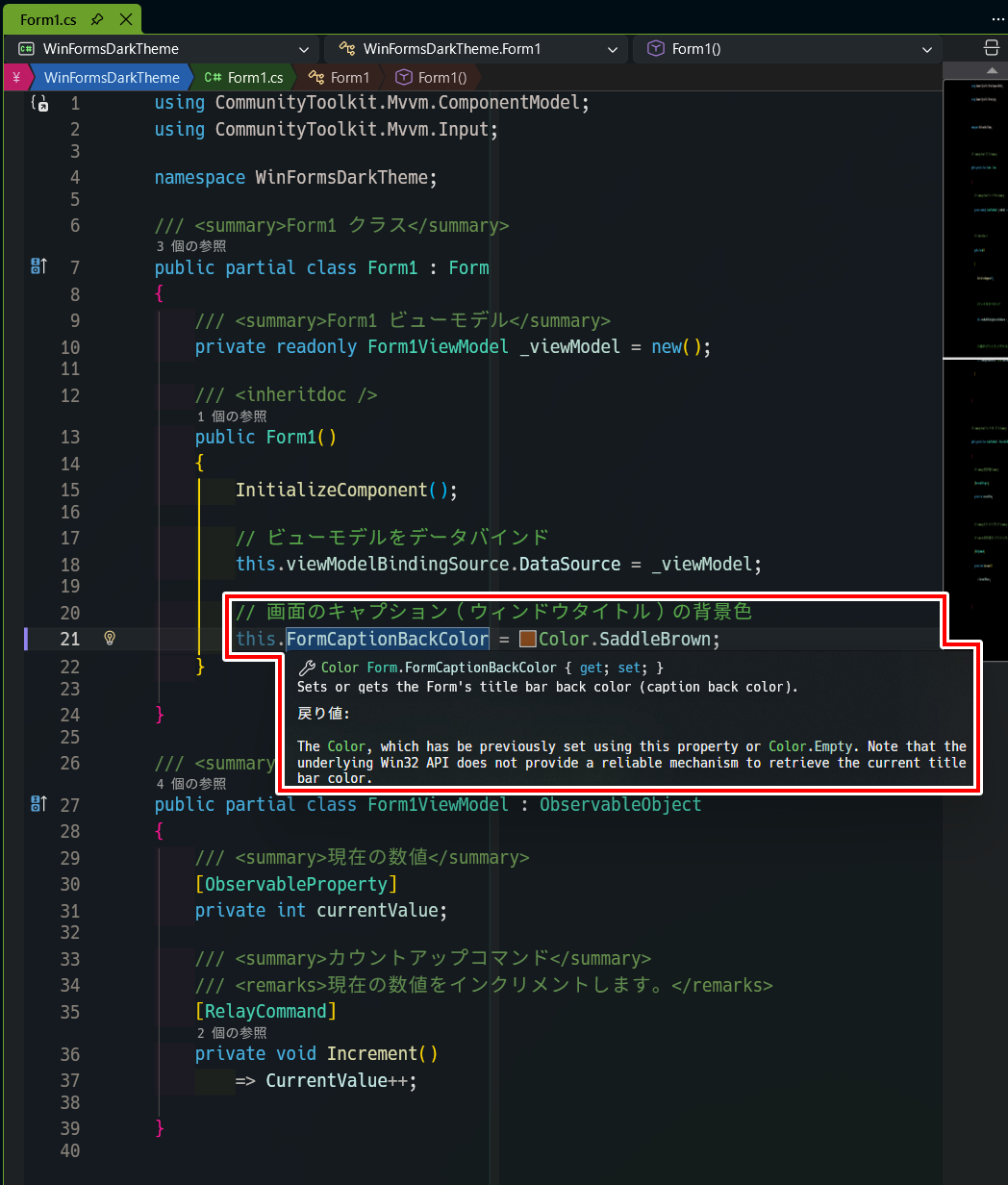Screen dimensions: 1008x1185
Task: Click the SaddleBrown color swatch
Action: pyautogui.click(x=527, y=639)
